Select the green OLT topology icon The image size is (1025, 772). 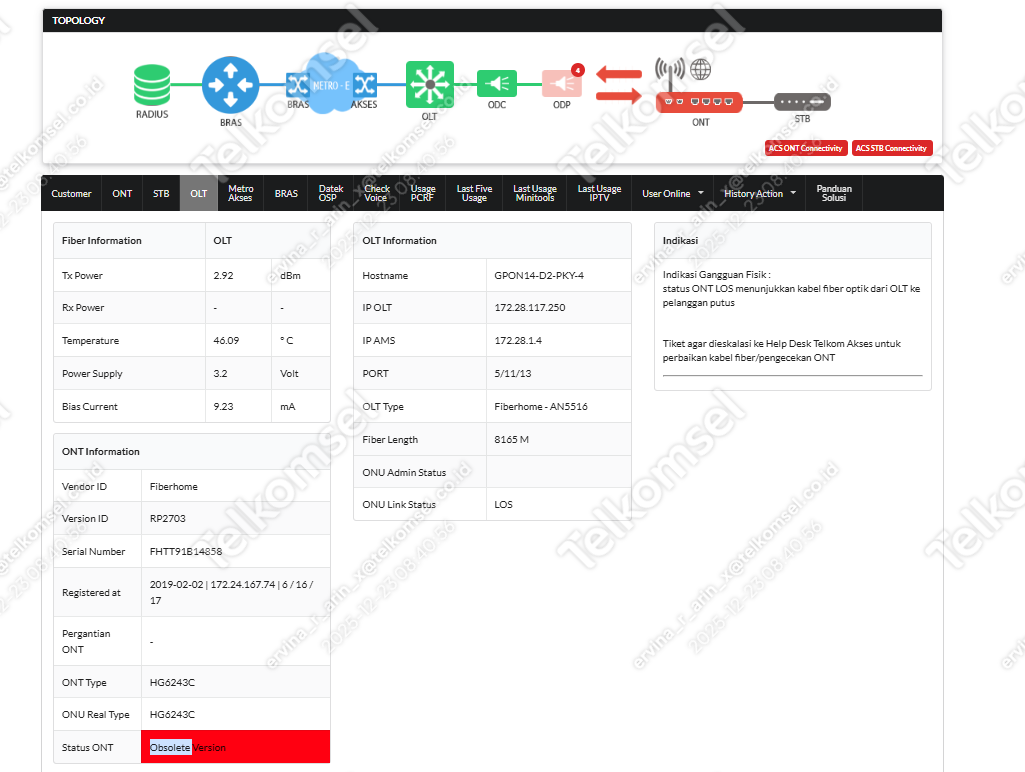tap(429, 84)
